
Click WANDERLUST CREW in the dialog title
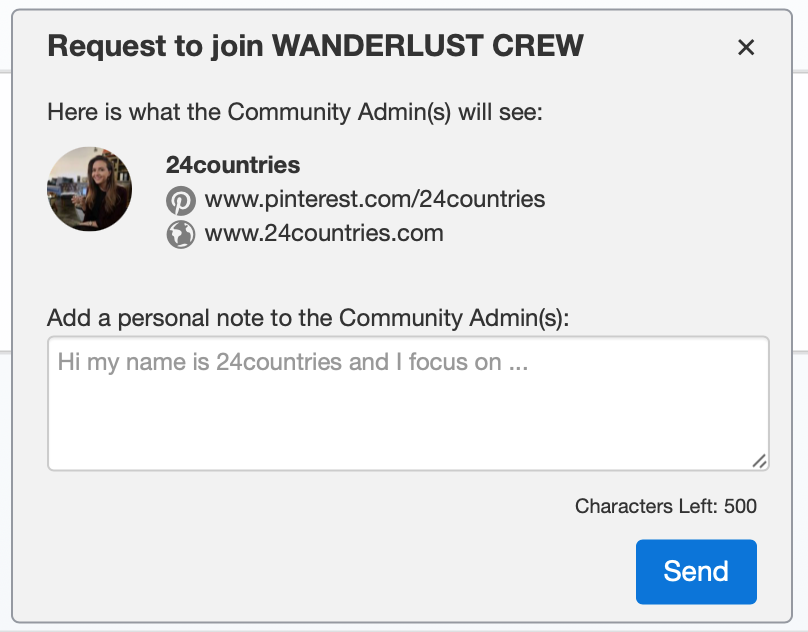[428, 46]
